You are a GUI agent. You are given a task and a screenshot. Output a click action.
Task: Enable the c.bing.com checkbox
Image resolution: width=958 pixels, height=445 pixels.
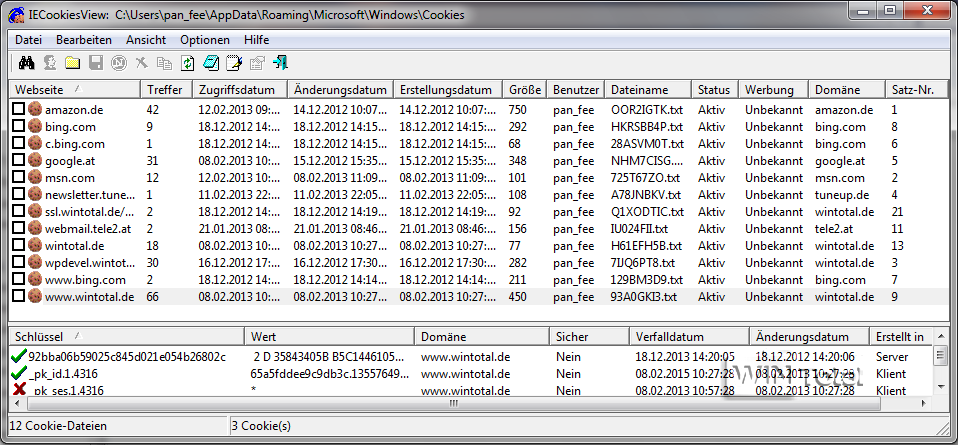point(18,143)
